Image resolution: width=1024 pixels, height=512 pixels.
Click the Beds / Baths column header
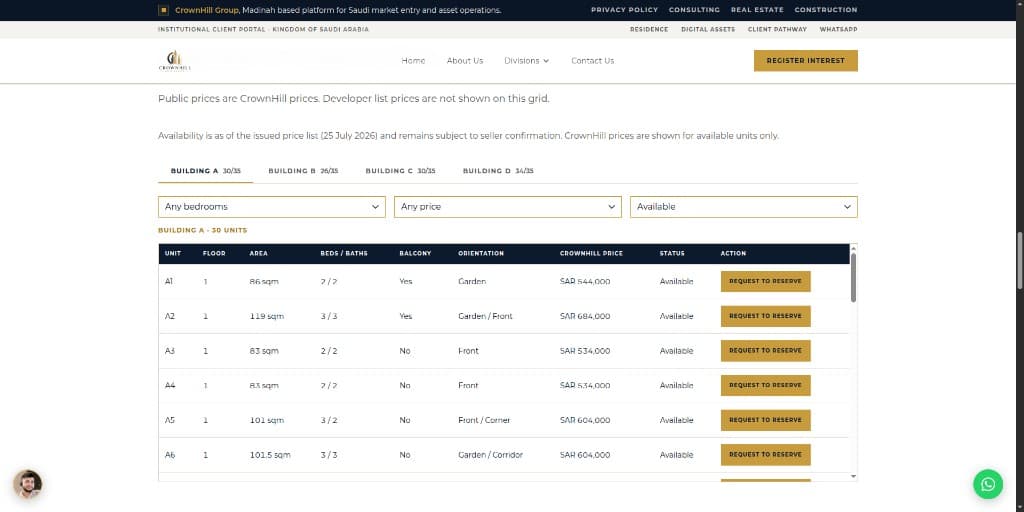(344, 253)
